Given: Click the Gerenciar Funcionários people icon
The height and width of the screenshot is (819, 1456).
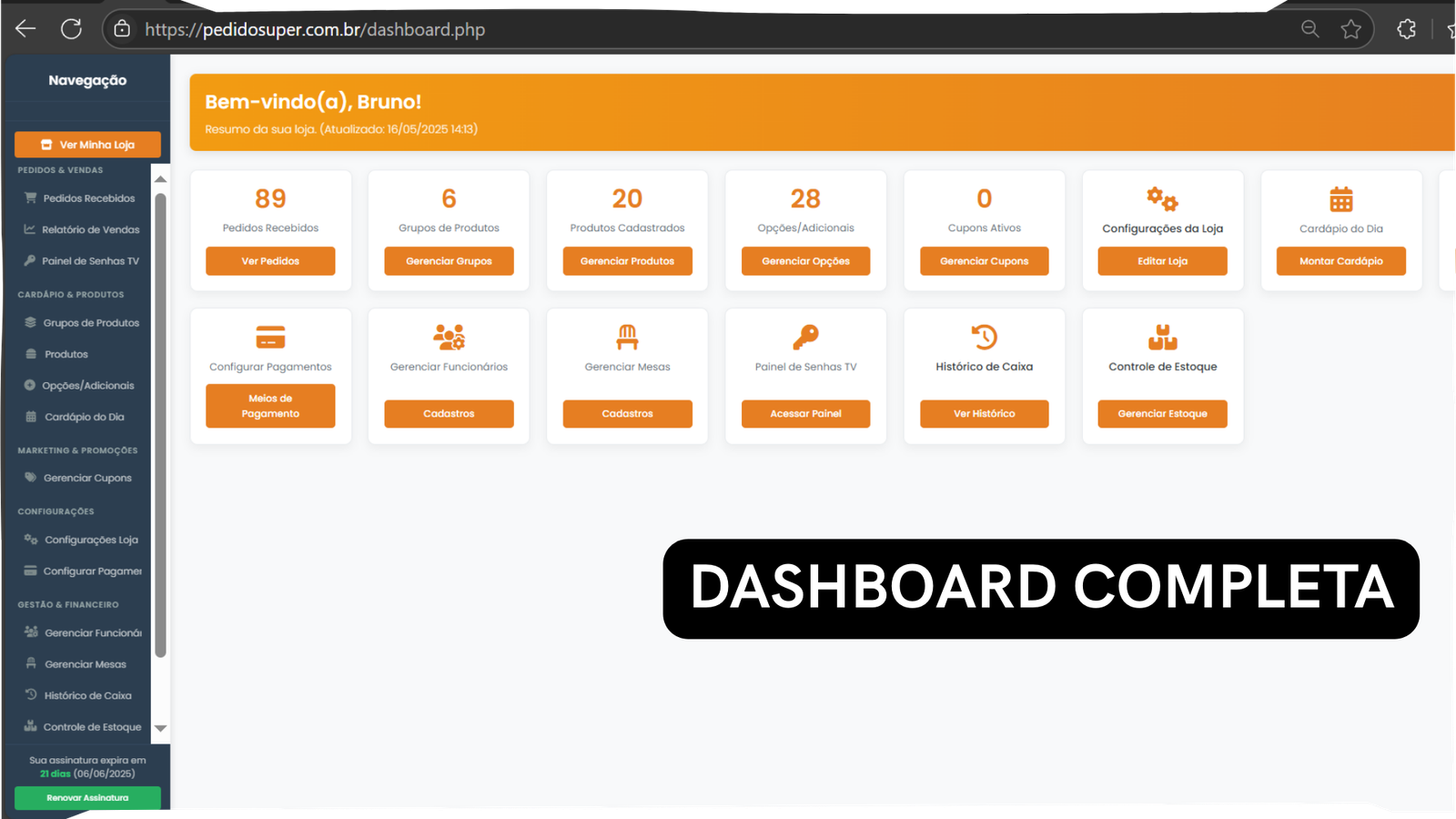Looking at the screenshot, I should (449, 337).
